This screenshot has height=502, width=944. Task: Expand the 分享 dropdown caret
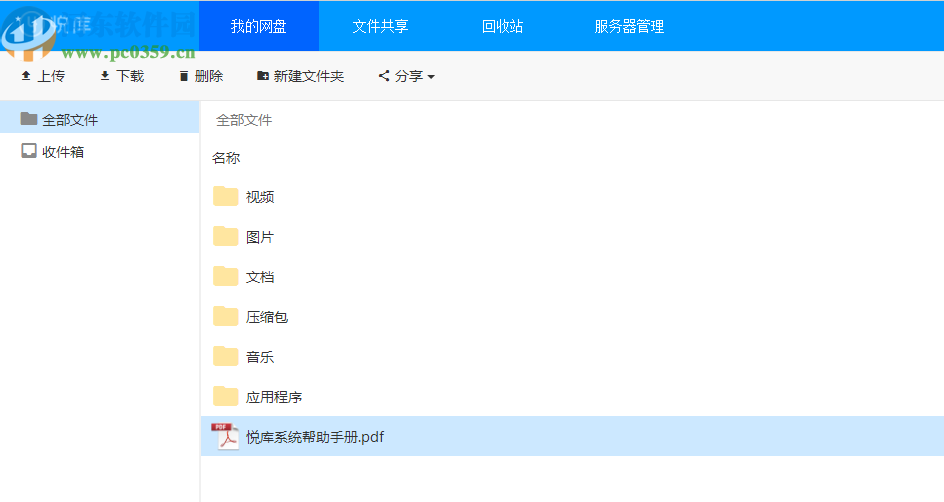click(x=431, y=77)
